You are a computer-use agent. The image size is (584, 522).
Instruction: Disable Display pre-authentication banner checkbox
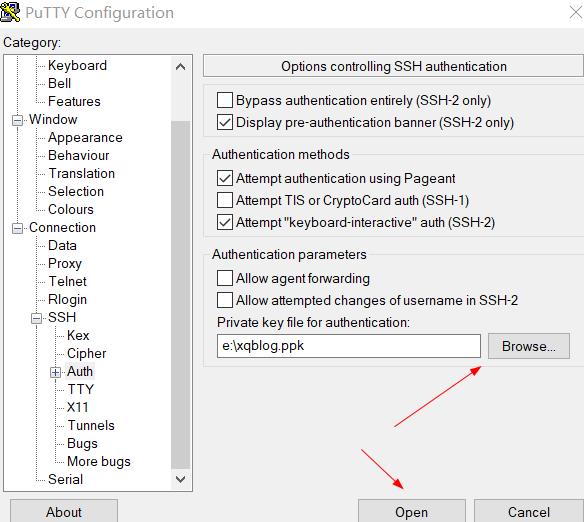[x=225, y=122]
